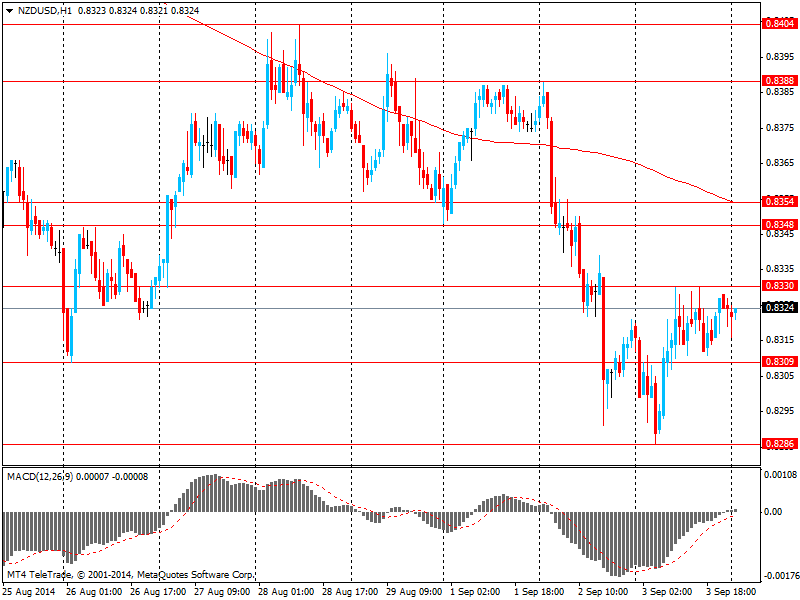Select the MT4 TeleTrade copyright text
The height and width of the screenshot is (600, 800).
coord(131,575)
